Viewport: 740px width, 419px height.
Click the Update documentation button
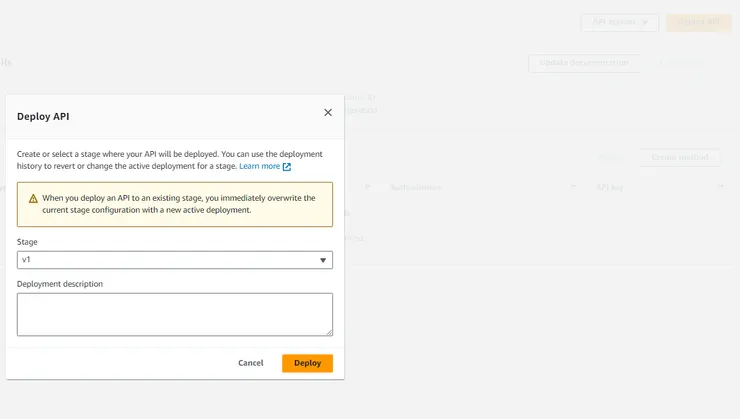(584, 62)
